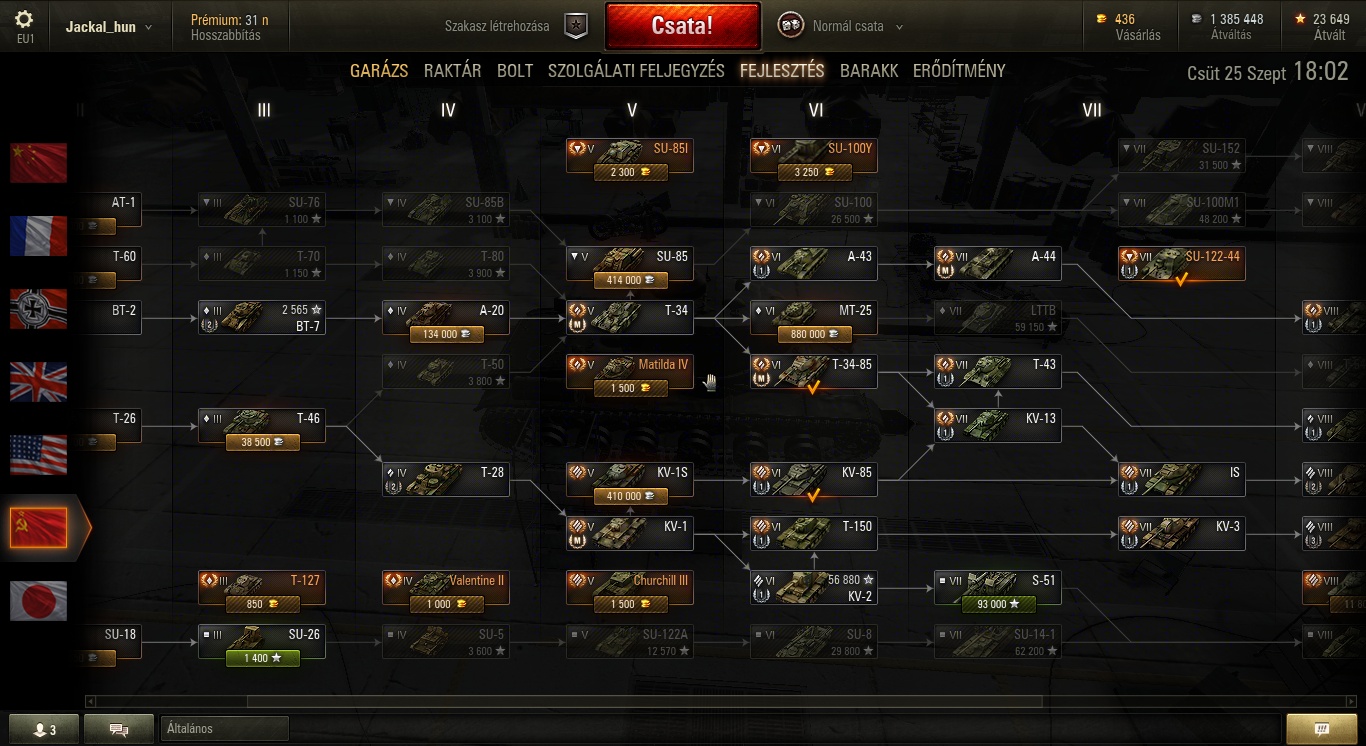Screen dimensions: 1366x746
Task: Select the USA nation flag
Action: [38, 455]
